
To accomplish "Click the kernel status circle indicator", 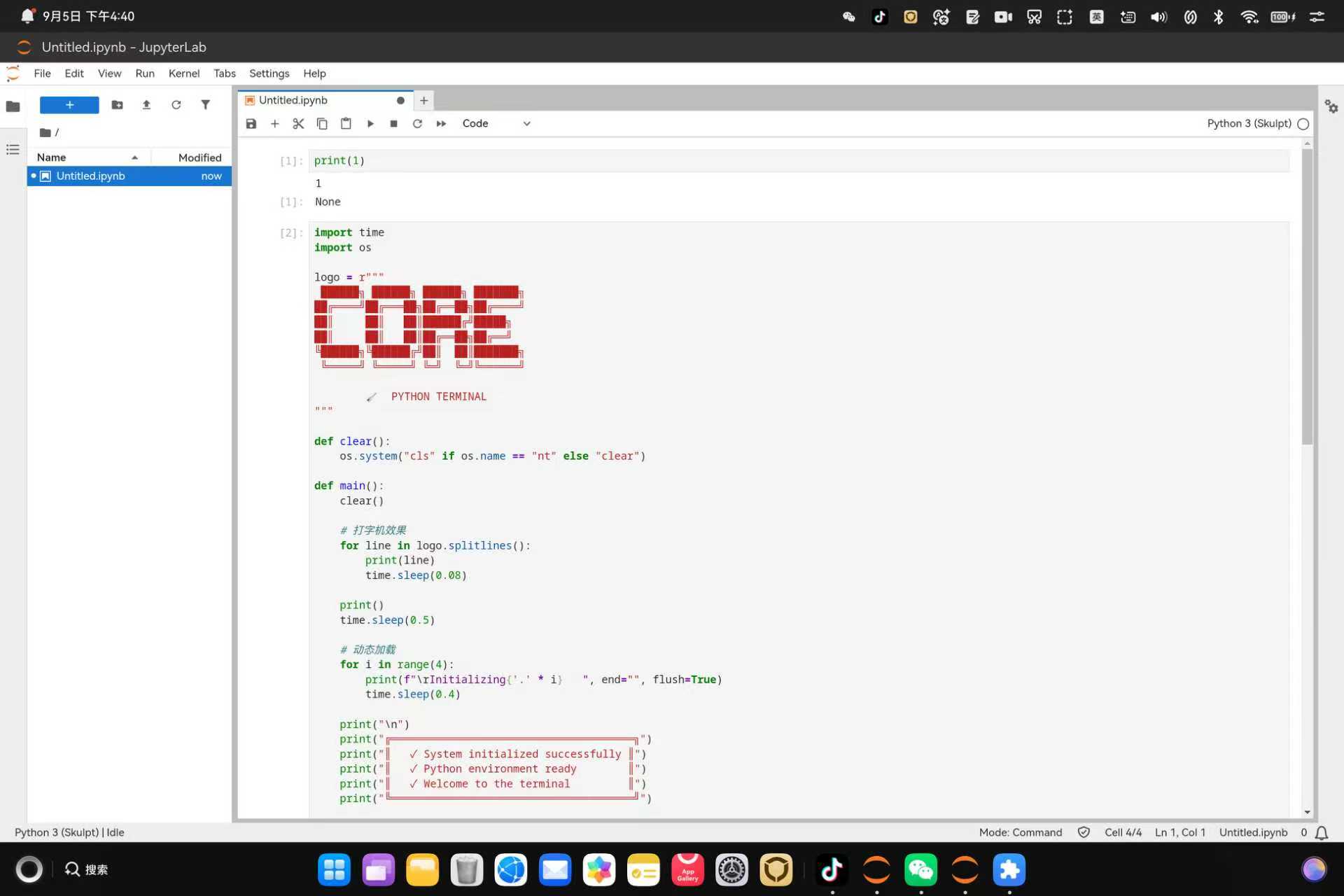I will [x=1303, y=124].
